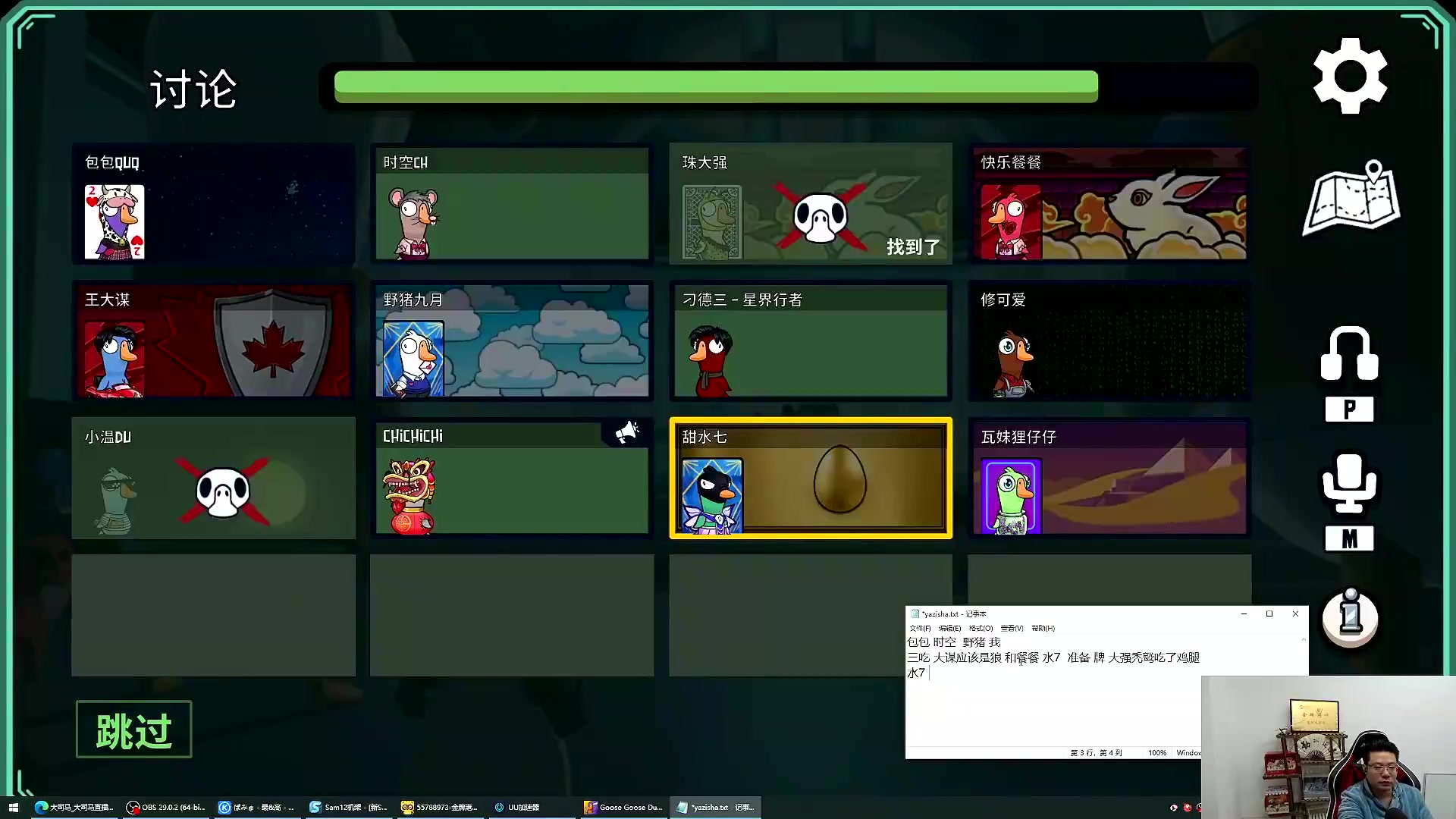Open the map icon

coord(1351,199)
